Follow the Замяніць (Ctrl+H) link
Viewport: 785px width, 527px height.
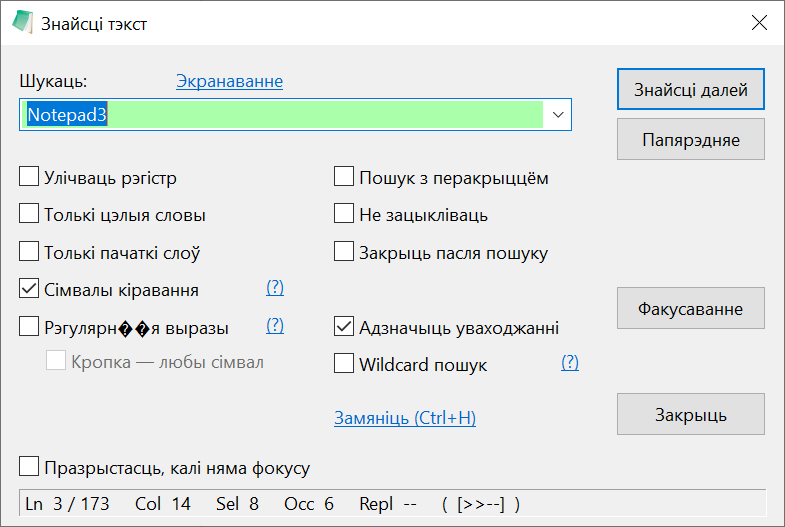point(405,418)
